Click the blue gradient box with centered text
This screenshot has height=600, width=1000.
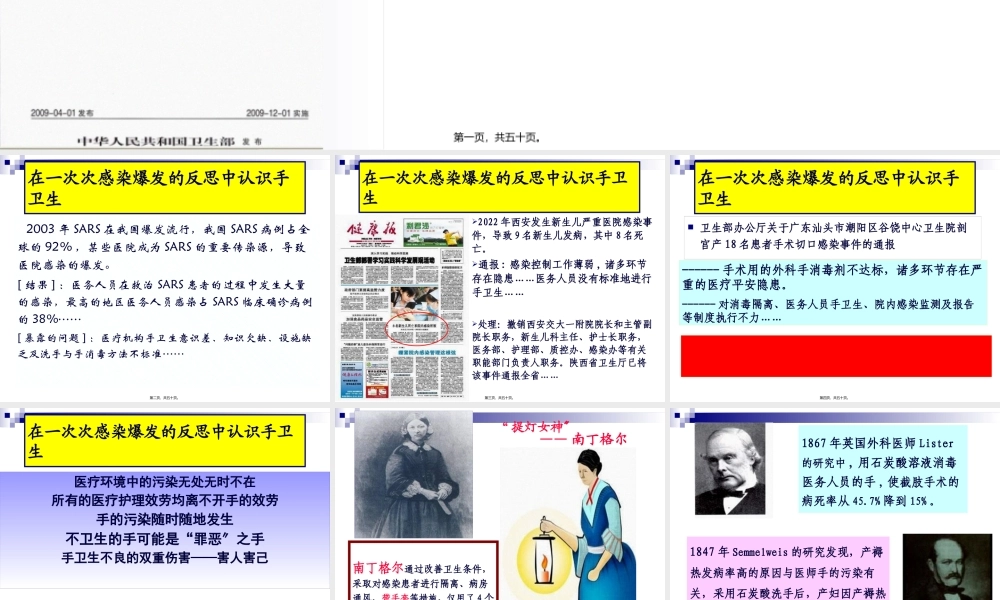[x=165, y=520]
